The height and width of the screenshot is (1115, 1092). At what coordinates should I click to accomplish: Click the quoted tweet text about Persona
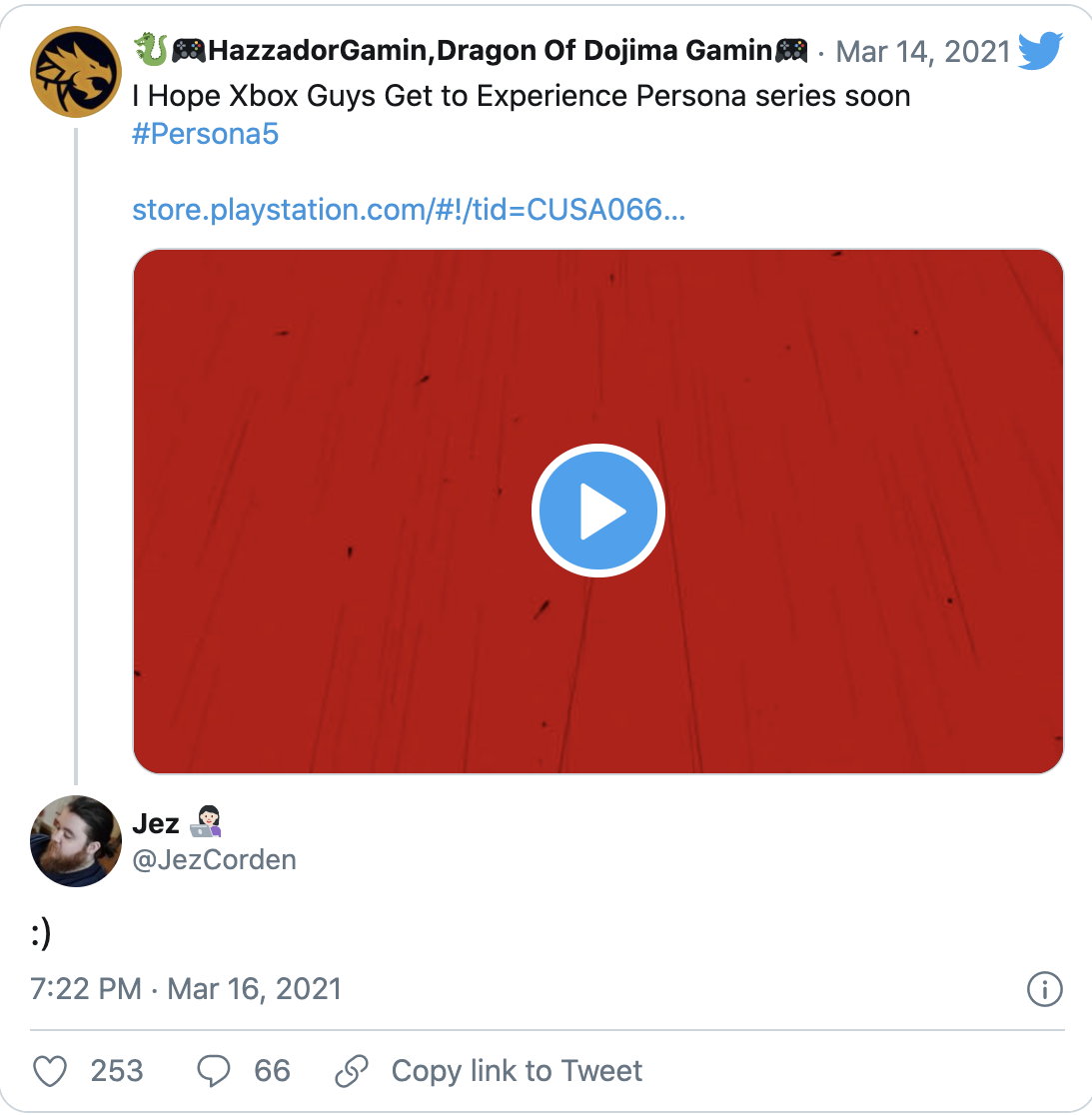pyautogui.click(x=522, y=96)
